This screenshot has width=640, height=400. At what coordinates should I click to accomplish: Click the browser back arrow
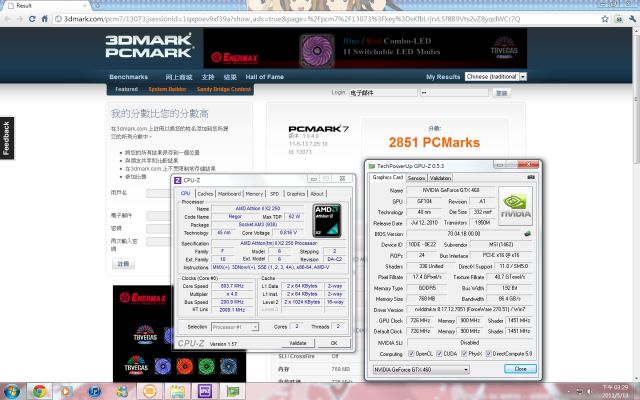[x=7, y=19]
